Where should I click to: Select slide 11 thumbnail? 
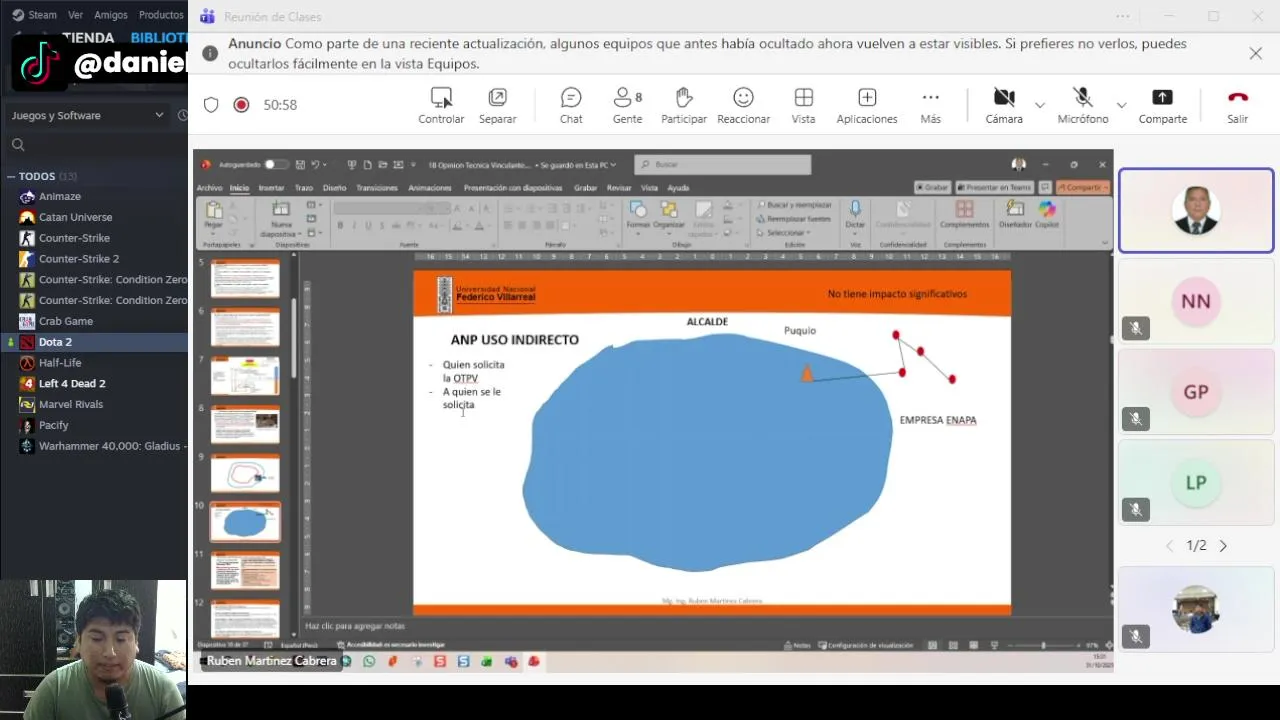245,570
